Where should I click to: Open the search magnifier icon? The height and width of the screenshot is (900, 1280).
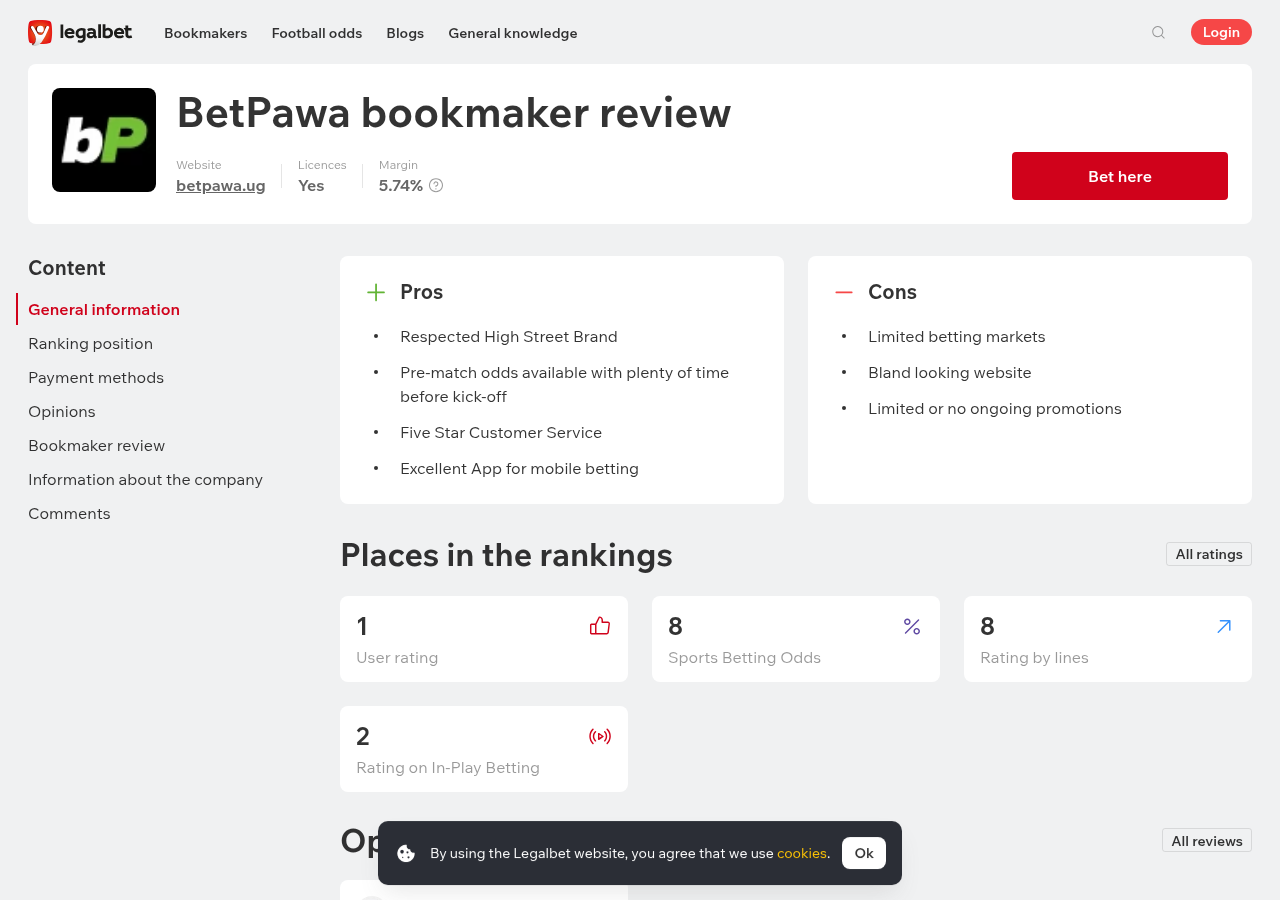(x=1158, y=33)
